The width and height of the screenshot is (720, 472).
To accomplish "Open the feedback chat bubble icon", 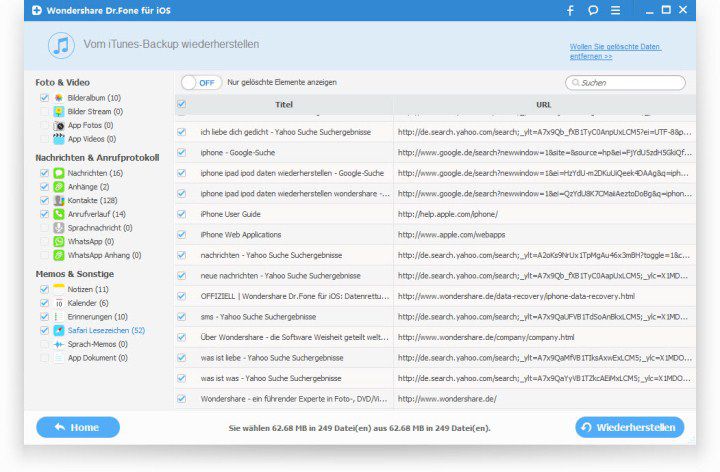I will pyautogui.click(x=593, y=10).
